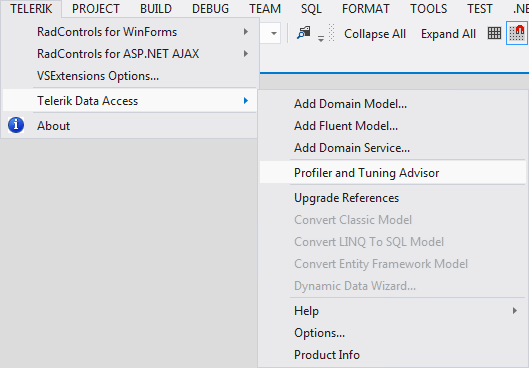Expand RadControls for ASP.NET AJAX submenu arrow
Screen dimensions: 529x368
point(246,54)
